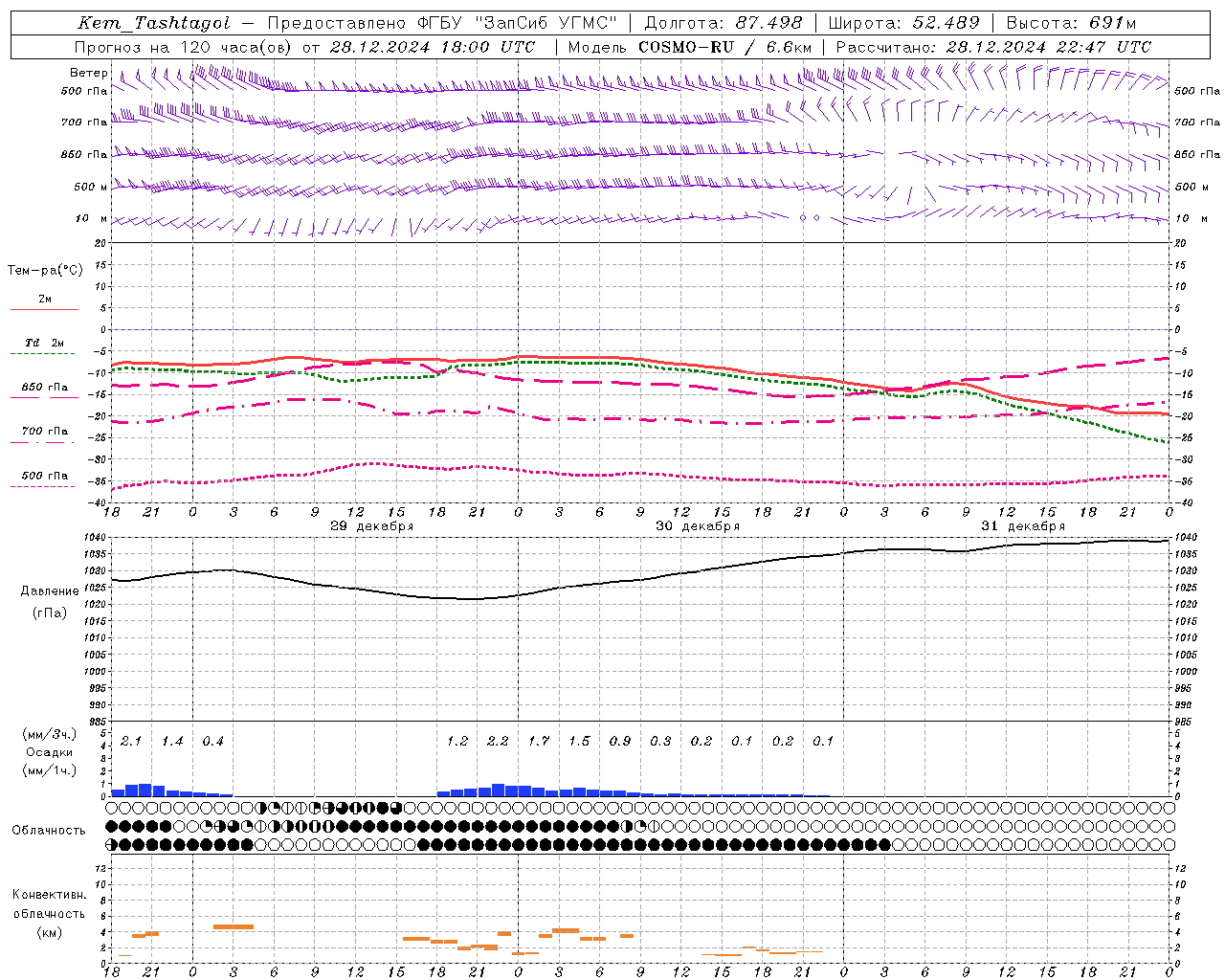1225x980 pixels.
Task: Select the 'Модель COSMO-RU / 6.6км' text
Action: click(690, 47)
